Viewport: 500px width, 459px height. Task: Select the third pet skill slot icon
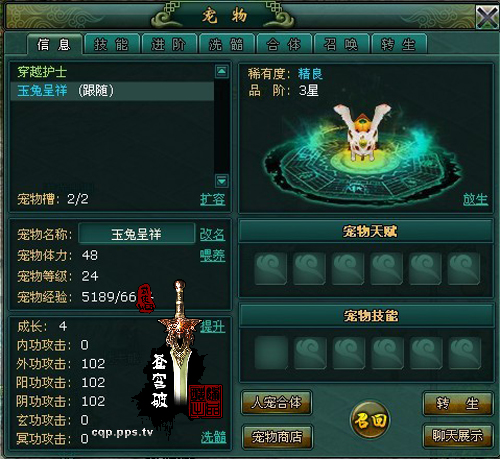(x=349, y=352)
